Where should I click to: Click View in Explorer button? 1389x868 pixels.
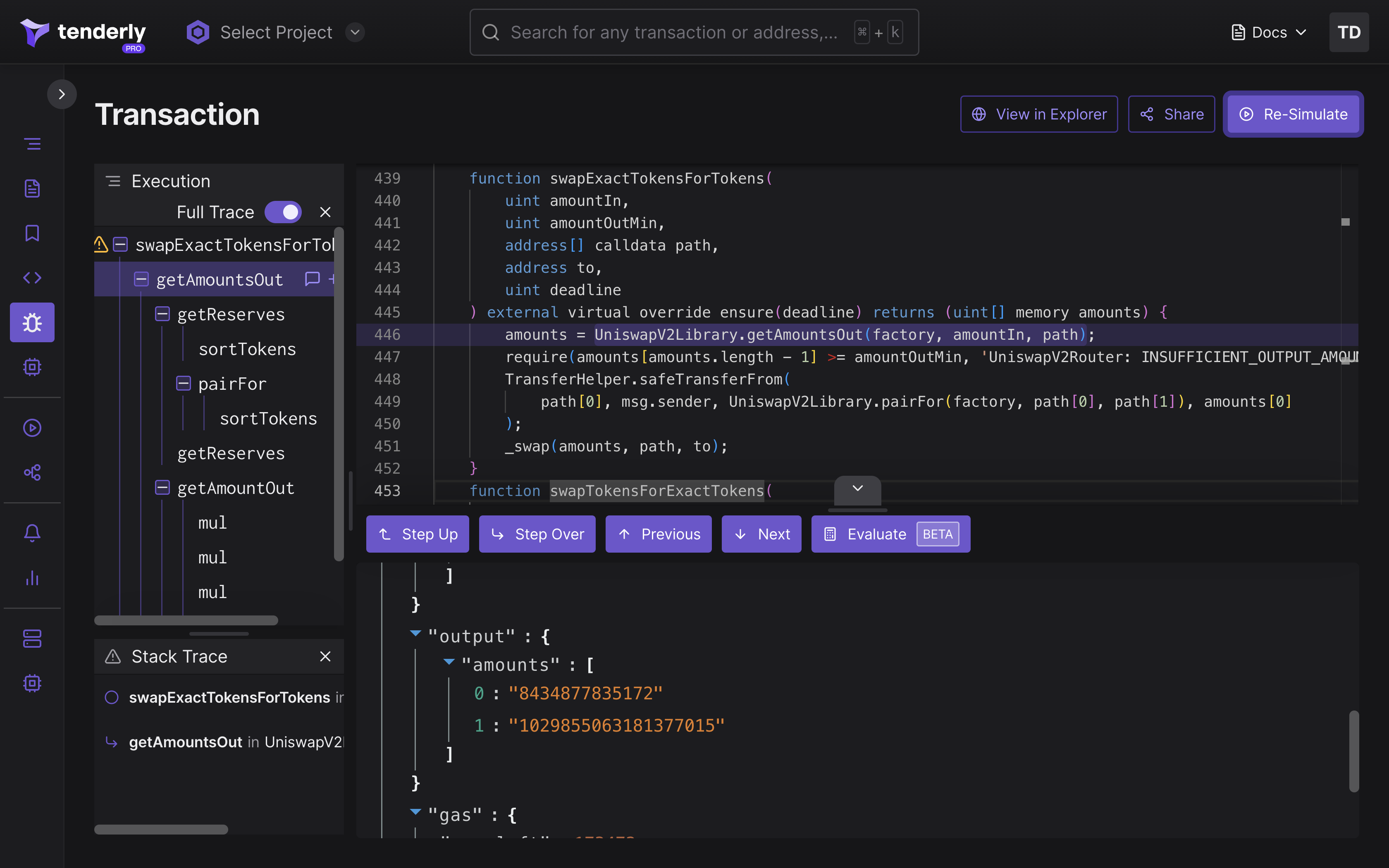coord(1039,114)
